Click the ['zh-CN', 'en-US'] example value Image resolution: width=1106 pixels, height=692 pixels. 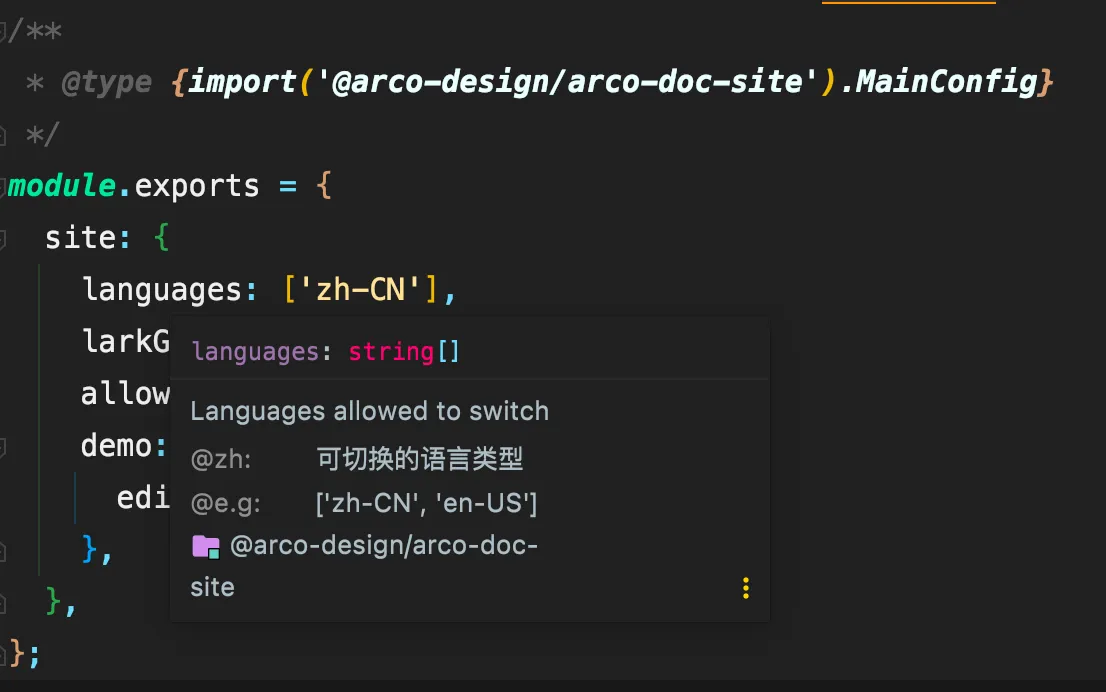click(427, 504)
